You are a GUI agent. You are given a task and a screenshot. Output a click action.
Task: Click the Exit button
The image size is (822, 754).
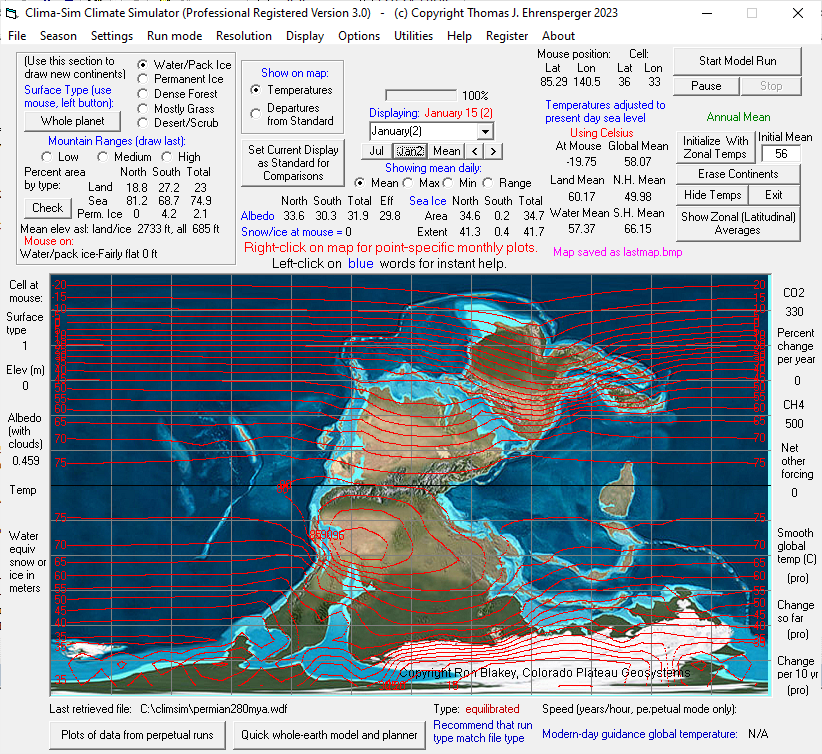pos(774,195)
